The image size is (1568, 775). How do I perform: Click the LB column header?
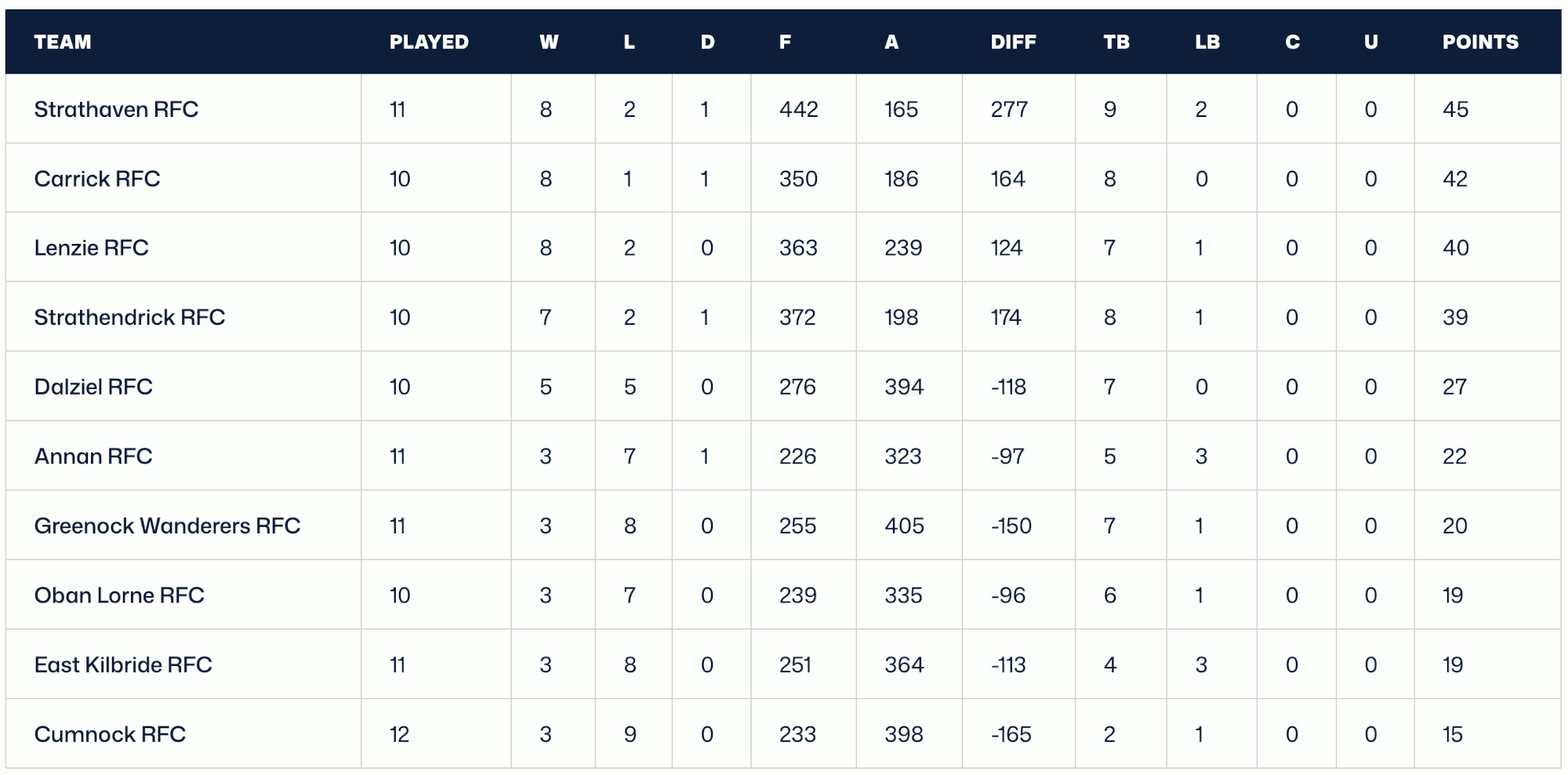(1207, 42)
